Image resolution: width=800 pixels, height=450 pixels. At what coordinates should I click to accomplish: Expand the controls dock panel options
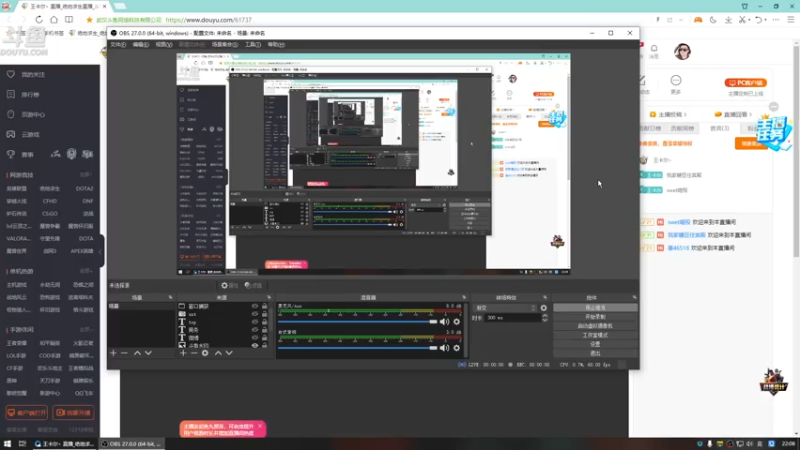(x=634, y=297)
